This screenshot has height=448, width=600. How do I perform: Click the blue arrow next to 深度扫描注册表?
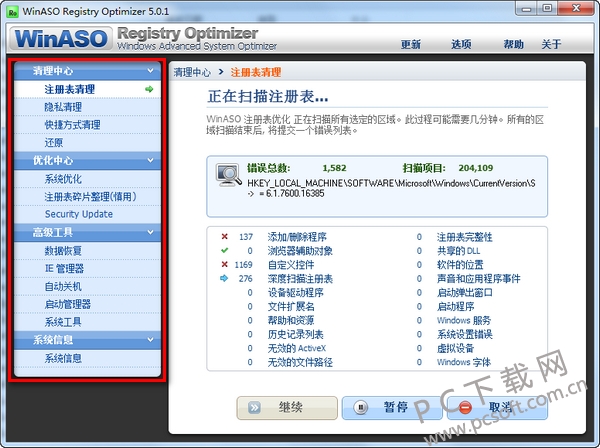tap(224, 278)
